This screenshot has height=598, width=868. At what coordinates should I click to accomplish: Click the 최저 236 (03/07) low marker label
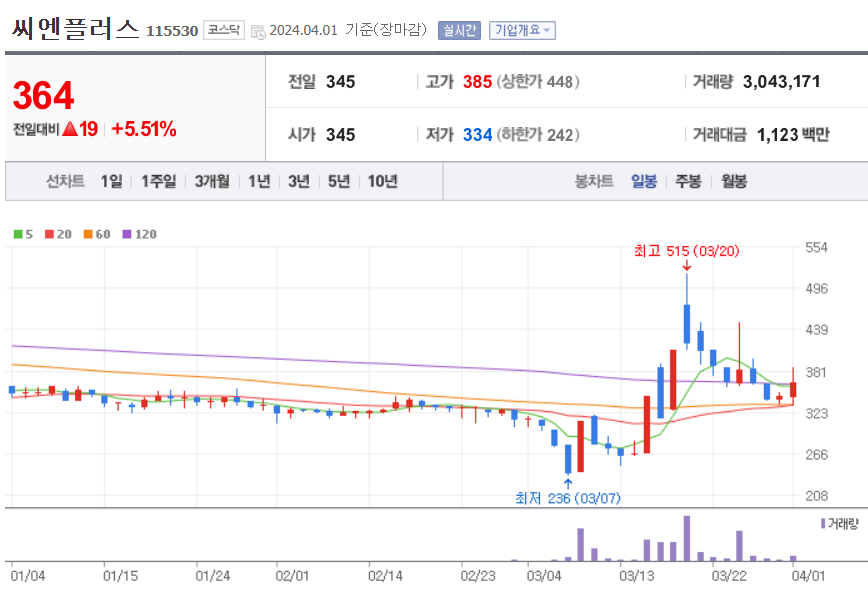(568, 498)
